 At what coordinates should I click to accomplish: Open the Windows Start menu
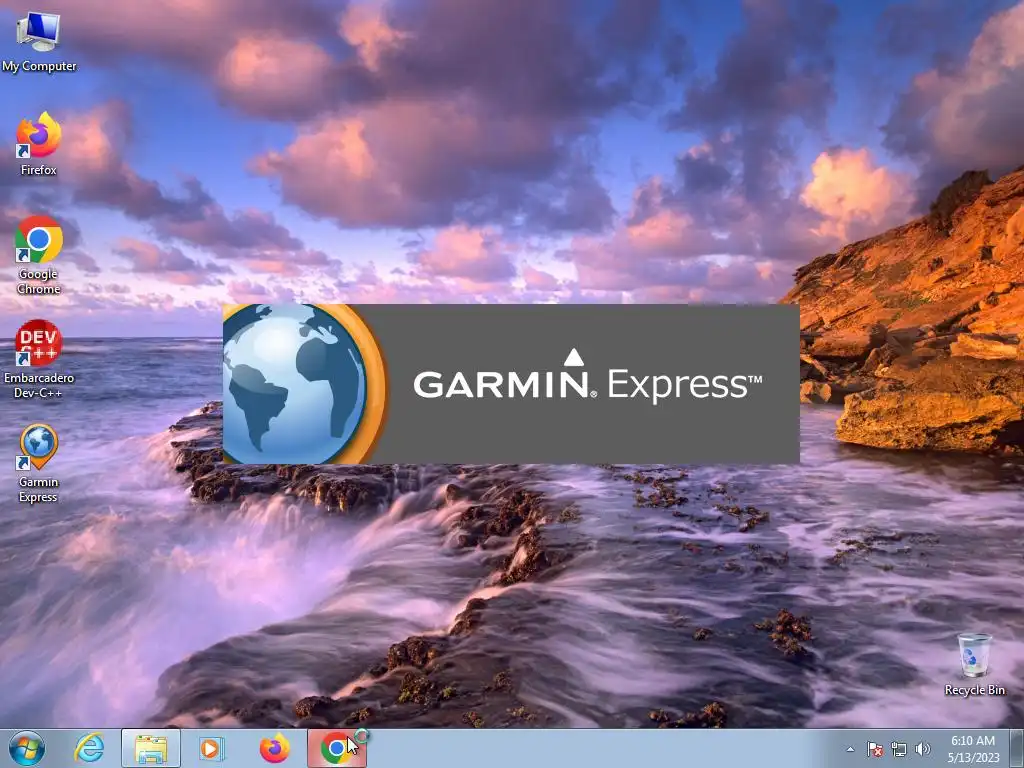(x=27, y=748)
